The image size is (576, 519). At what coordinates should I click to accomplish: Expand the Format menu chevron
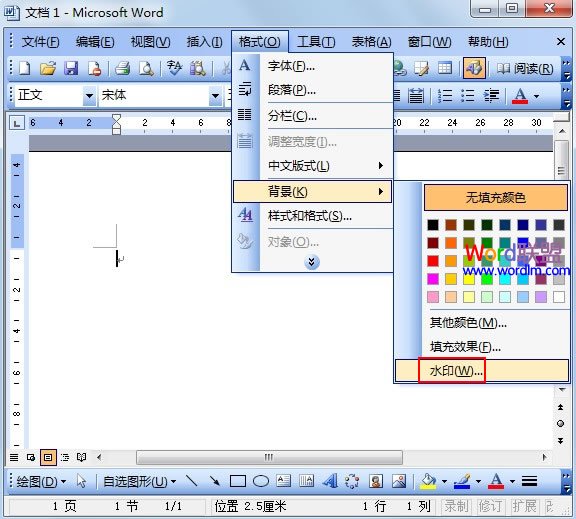click(x=312, y=262)
